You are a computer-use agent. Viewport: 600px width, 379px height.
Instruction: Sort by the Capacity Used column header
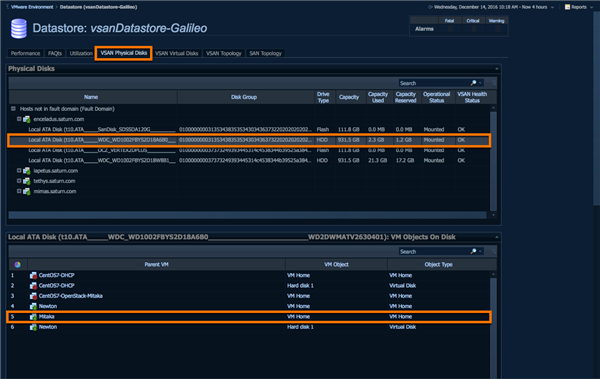pyautogui.click(x=378, y=97)
